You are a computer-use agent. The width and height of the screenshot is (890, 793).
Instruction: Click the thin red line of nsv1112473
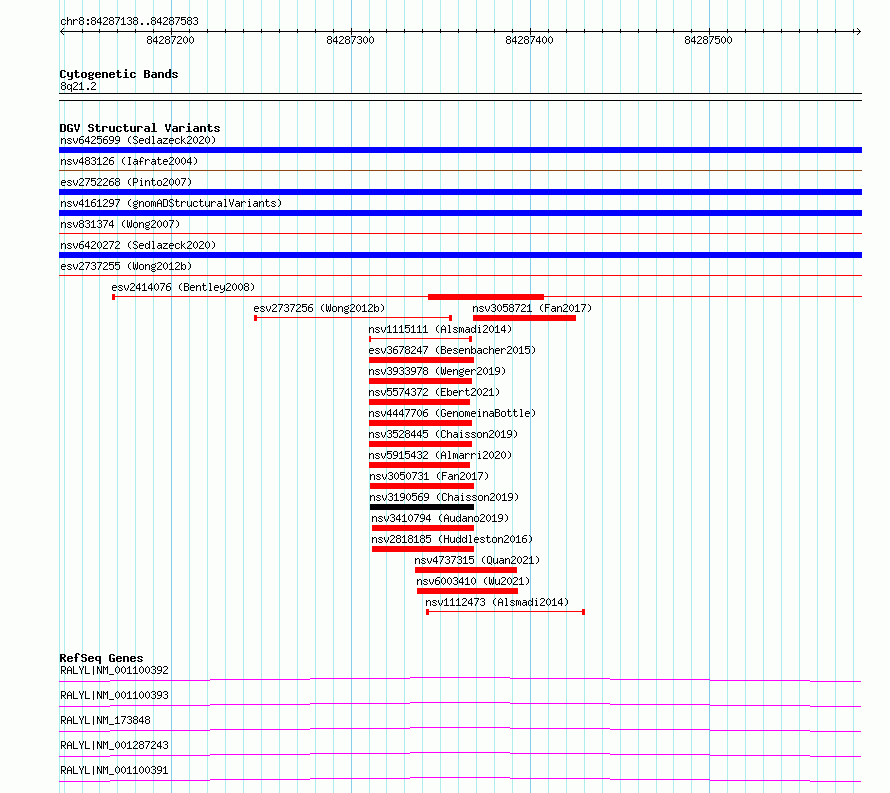pos(505,612)
